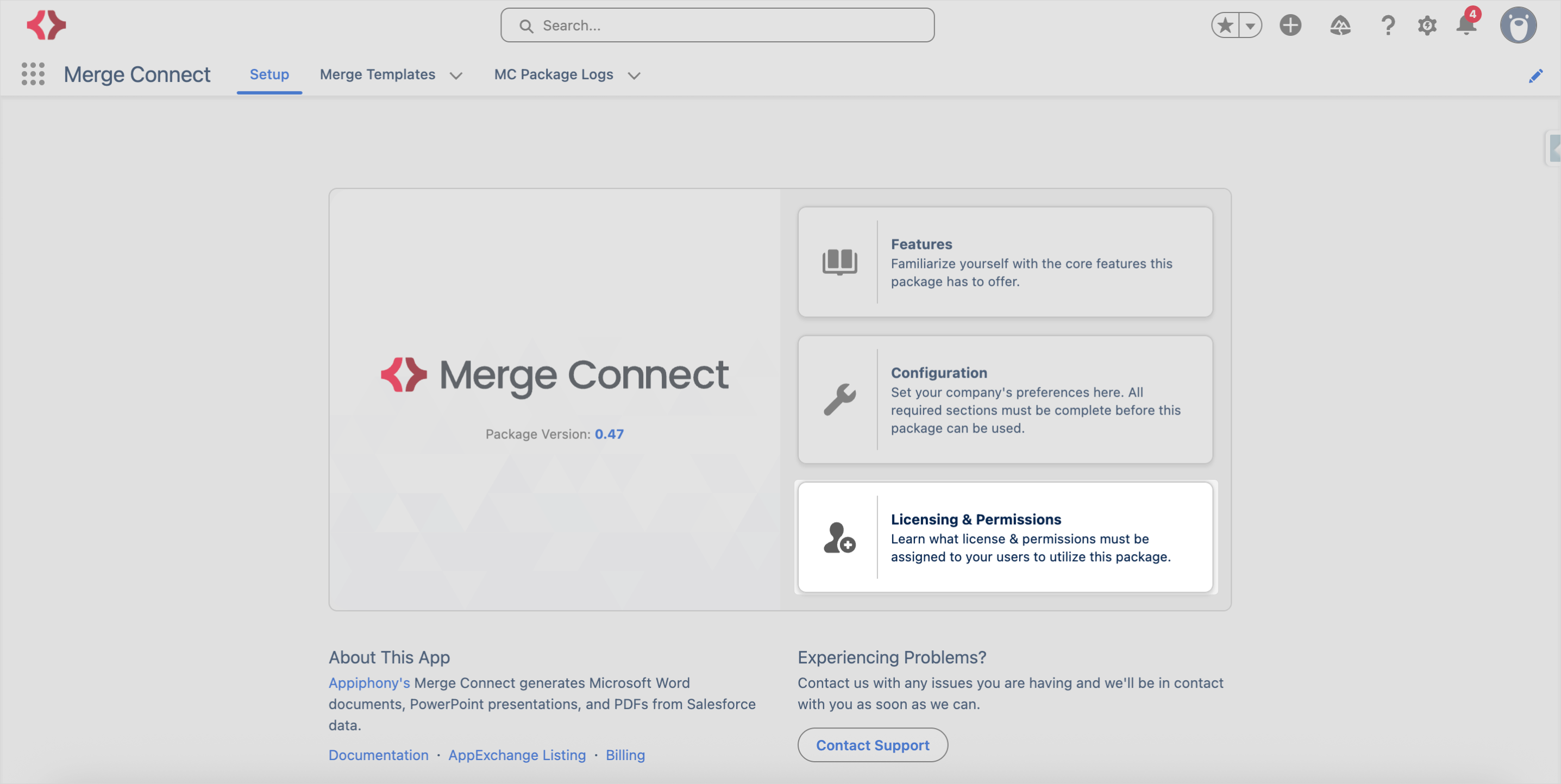Open the Setup gear icon
Viewport: 1561px width, 784px height.
coord(1427,26)
